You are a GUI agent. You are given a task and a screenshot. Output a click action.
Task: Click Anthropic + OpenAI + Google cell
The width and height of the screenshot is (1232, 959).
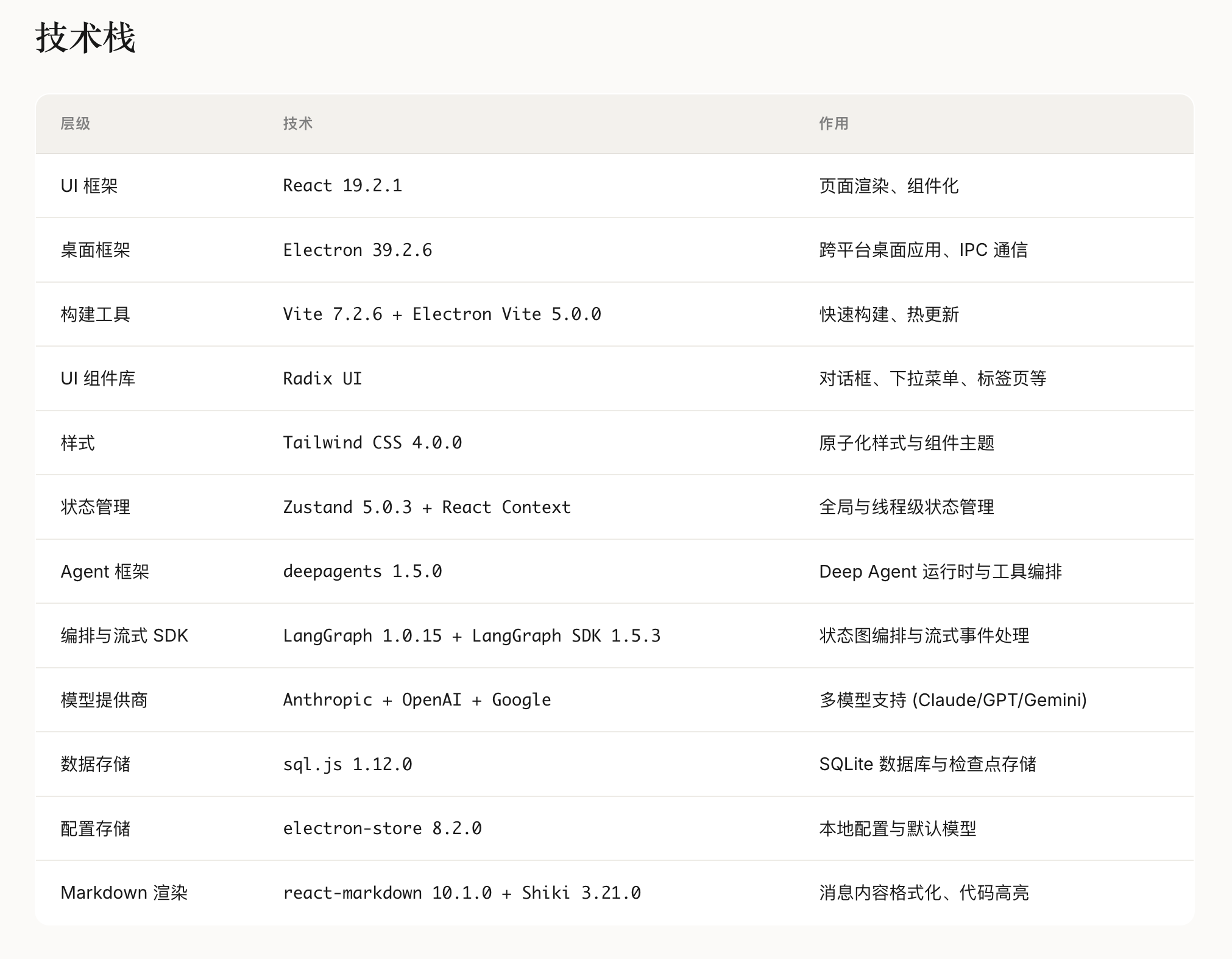click(x=417, y=700)
